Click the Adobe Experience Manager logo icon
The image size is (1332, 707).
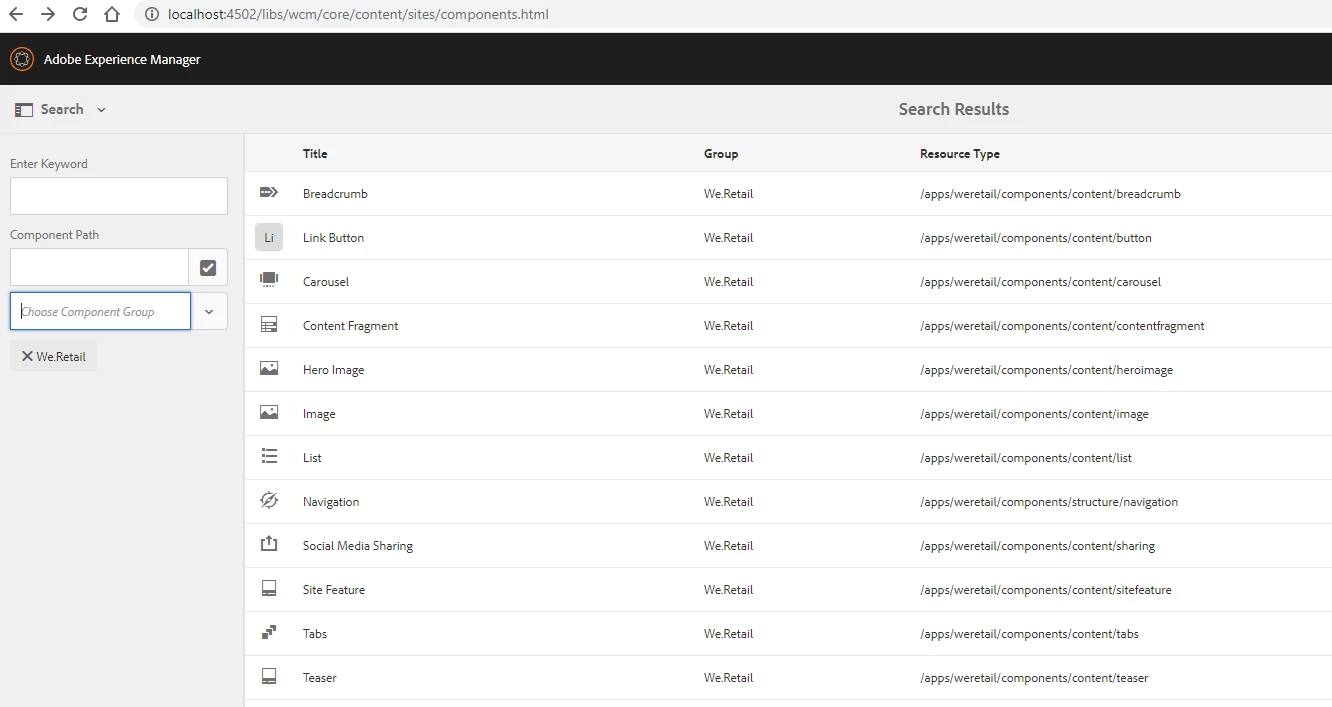pyautogui.click(x=22, y=59)
